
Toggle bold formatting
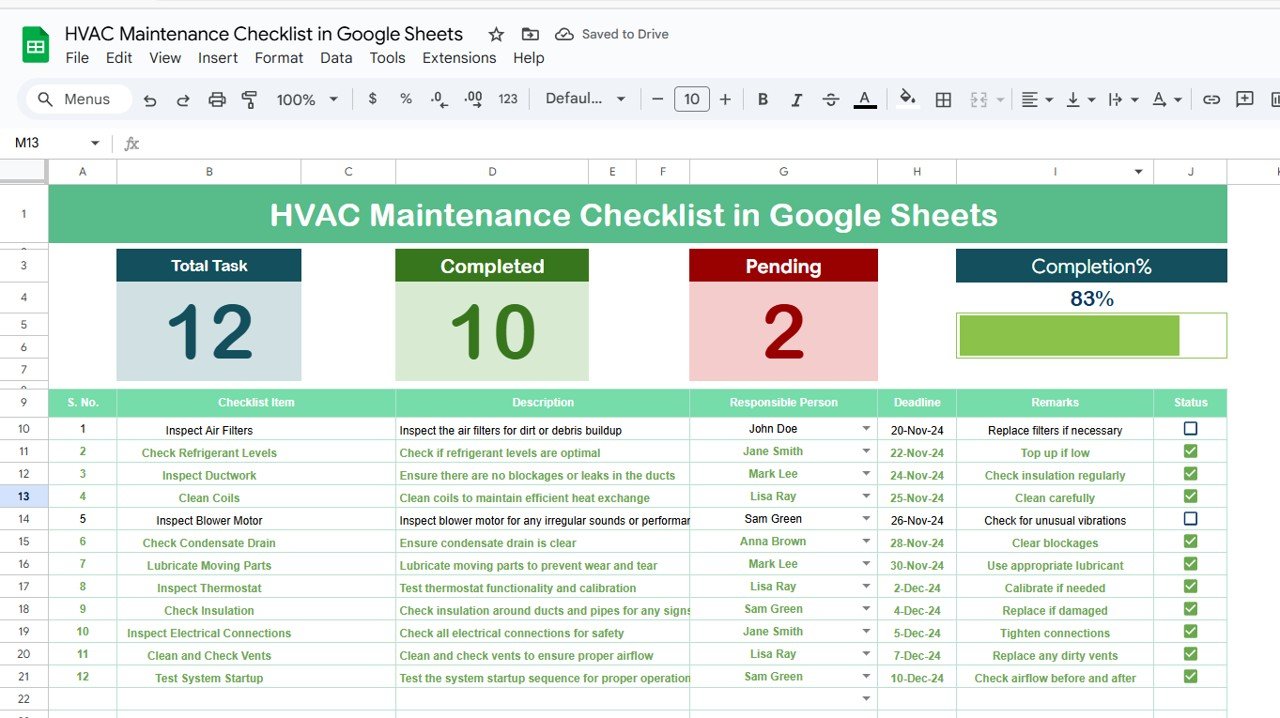tap(763, 99)
